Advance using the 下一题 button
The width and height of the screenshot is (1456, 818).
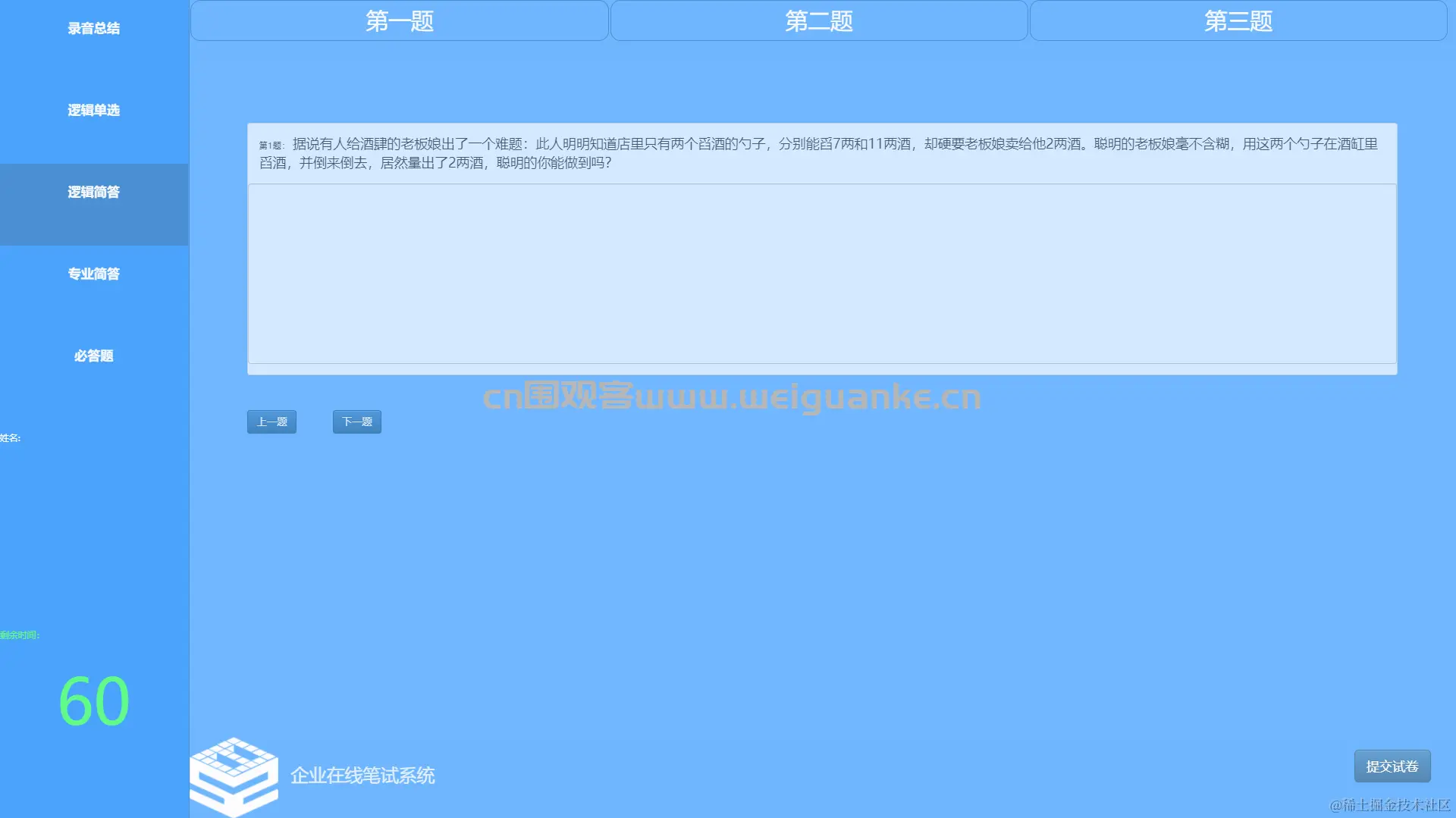357,422
